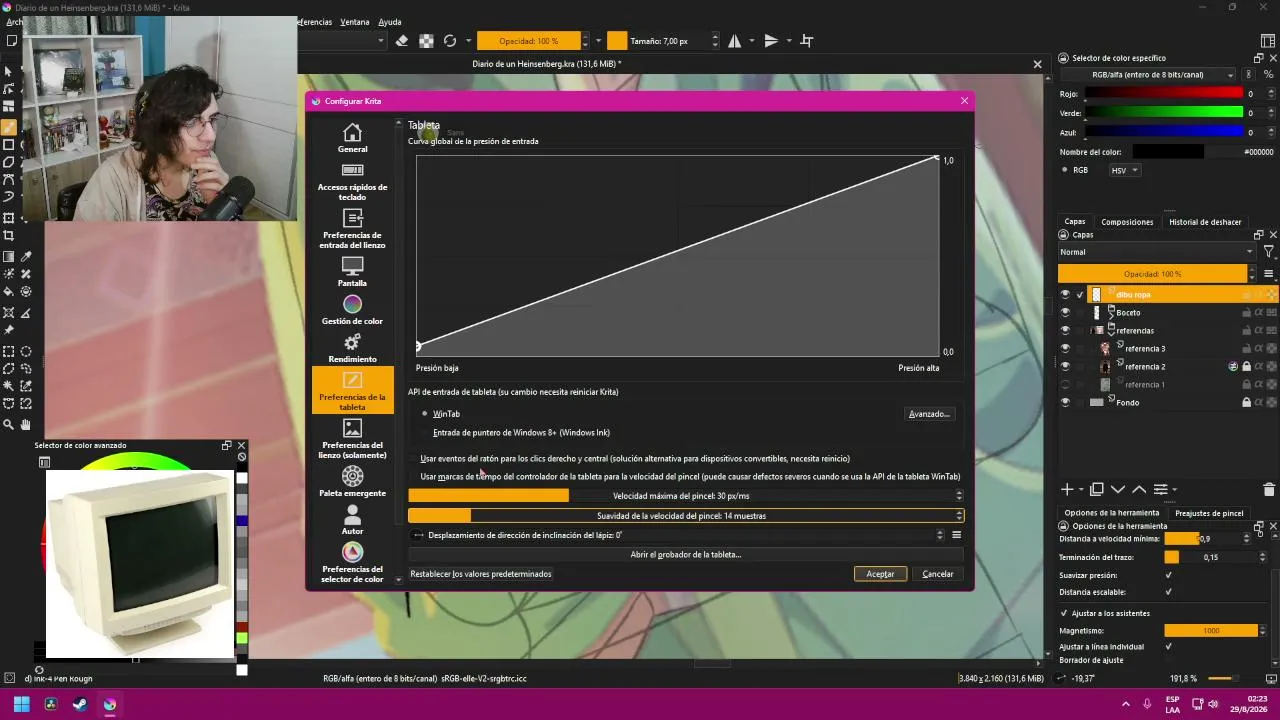Open Gestión de color settings
This screenshot has width=1280, height=720.
(352, 310)
